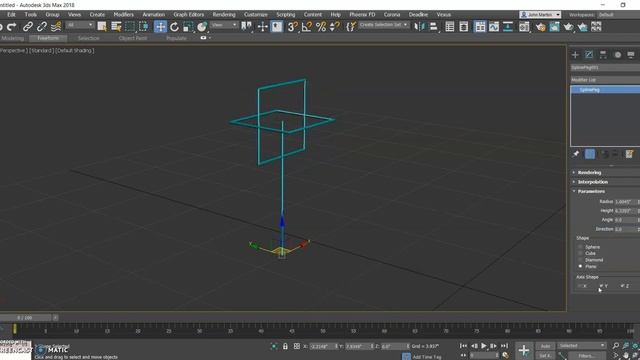Toggle the Spinner Snap icon
This screenshot has width=640, height=360.
[335, 27]
